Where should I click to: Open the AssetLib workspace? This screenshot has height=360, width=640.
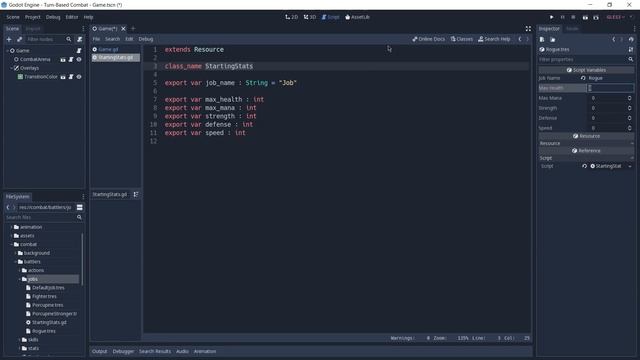coord(357,17)
